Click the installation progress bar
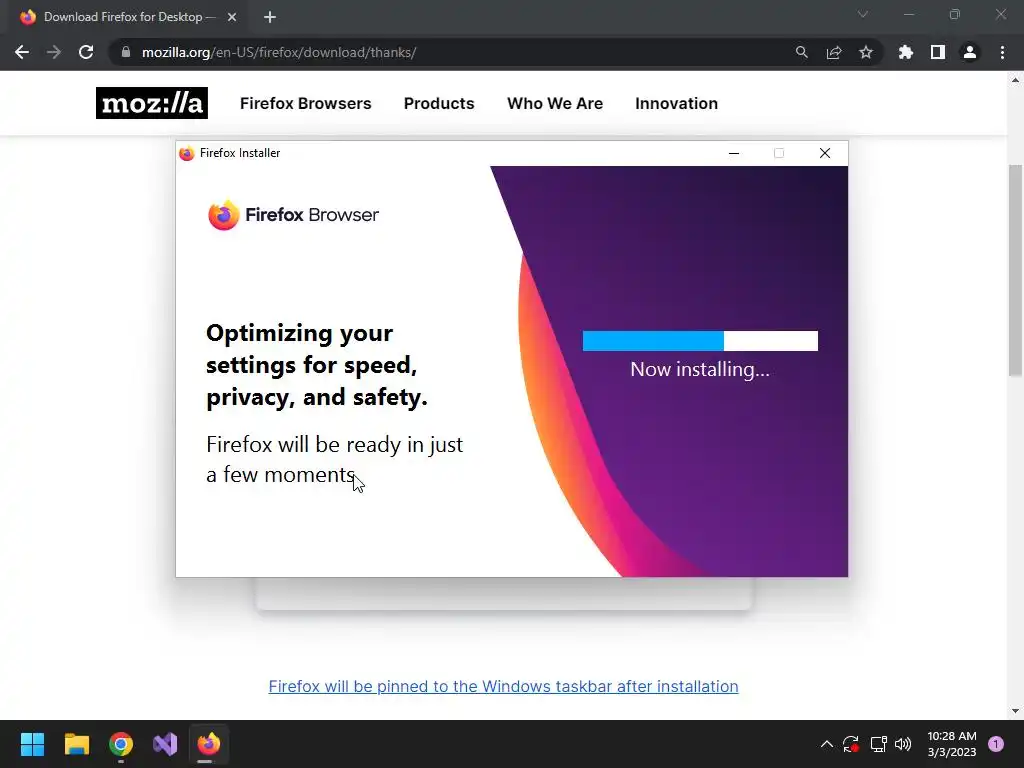The width and height of the screenshot is (1024, 768). click(700, 341)
